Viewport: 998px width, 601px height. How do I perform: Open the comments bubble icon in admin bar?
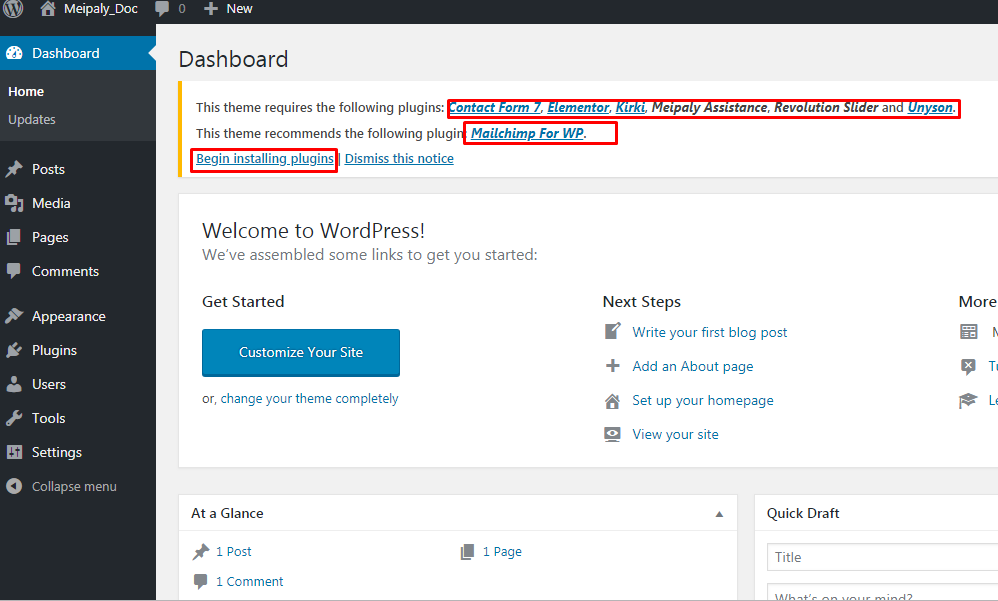tap(162, 9)
